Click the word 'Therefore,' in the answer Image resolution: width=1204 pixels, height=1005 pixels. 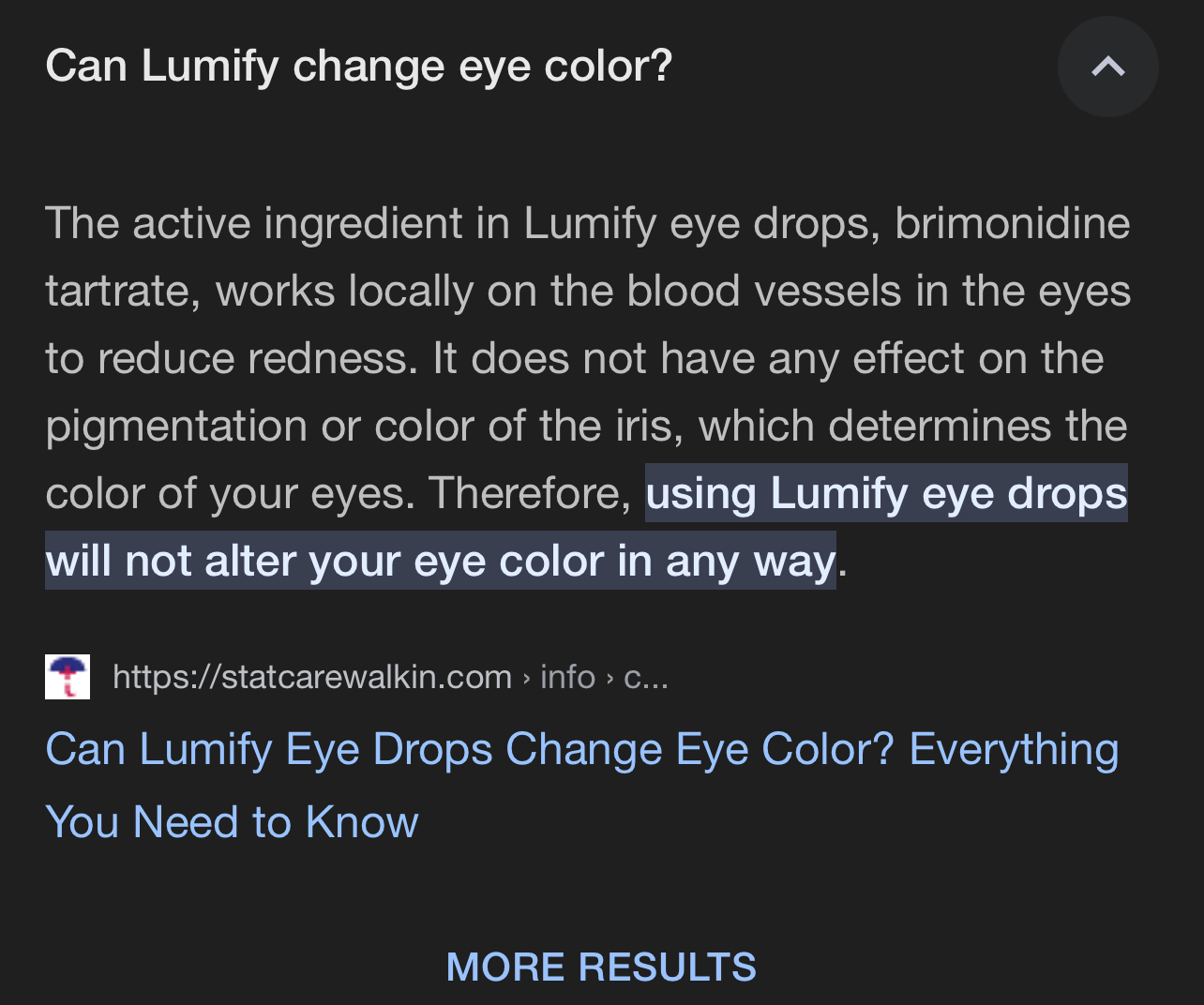[x=531, y=493]
